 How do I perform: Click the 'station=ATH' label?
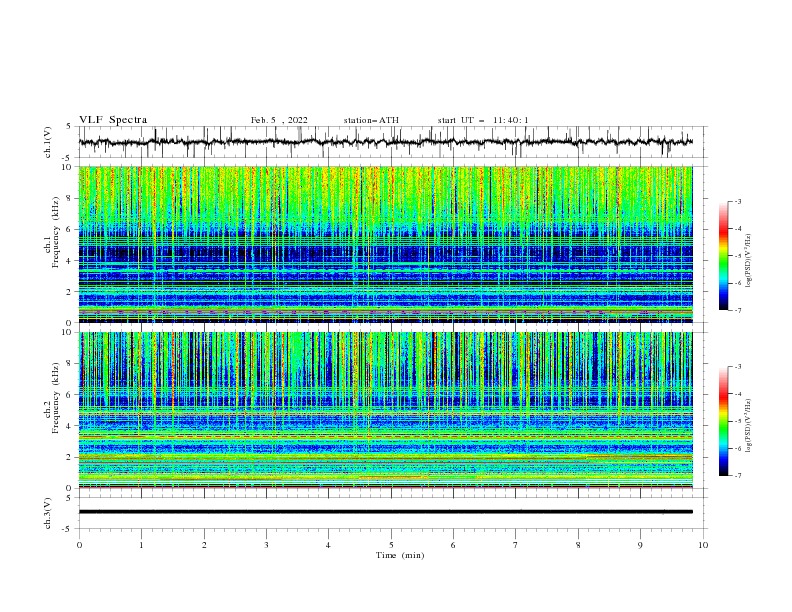point(371,120)
